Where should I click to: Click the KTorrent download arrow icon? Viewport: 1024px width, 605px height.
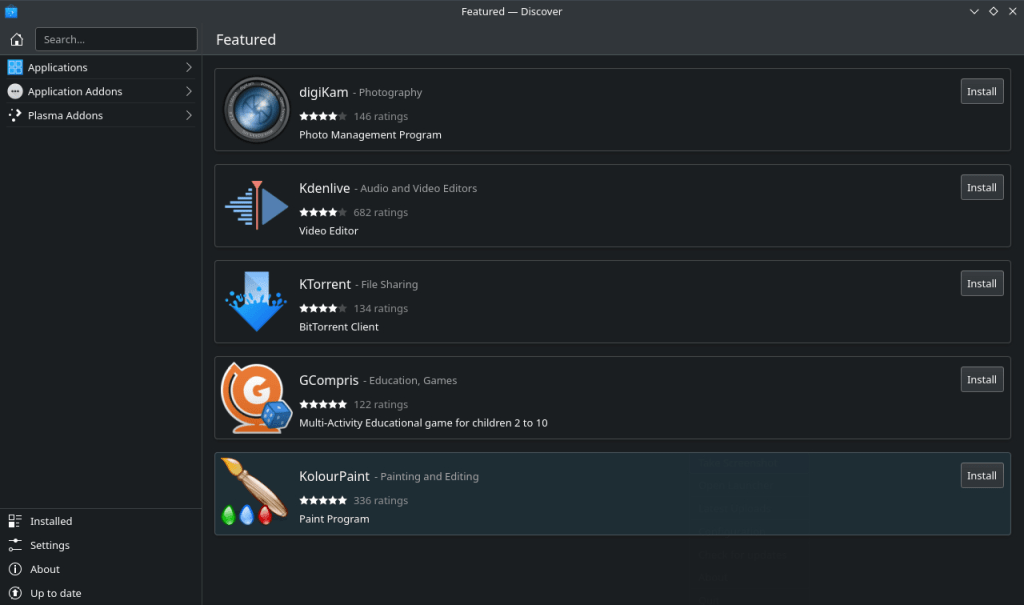point(256,301)
